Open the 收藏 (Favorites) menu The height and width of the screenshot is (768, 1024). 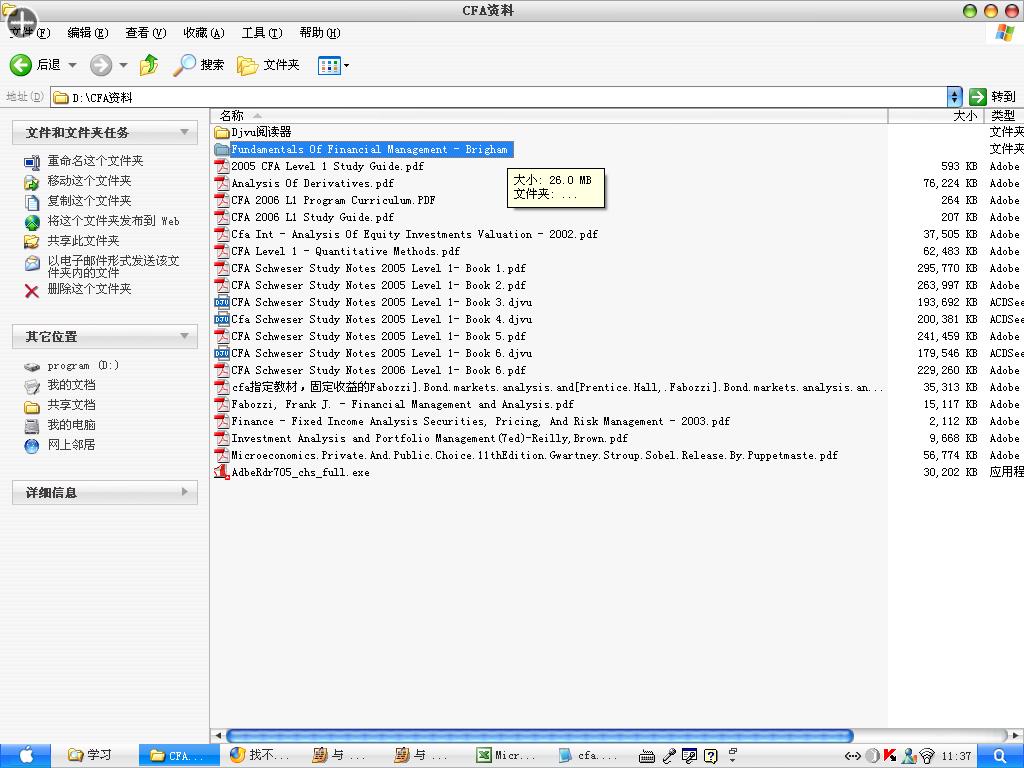[x=204, y=33]
